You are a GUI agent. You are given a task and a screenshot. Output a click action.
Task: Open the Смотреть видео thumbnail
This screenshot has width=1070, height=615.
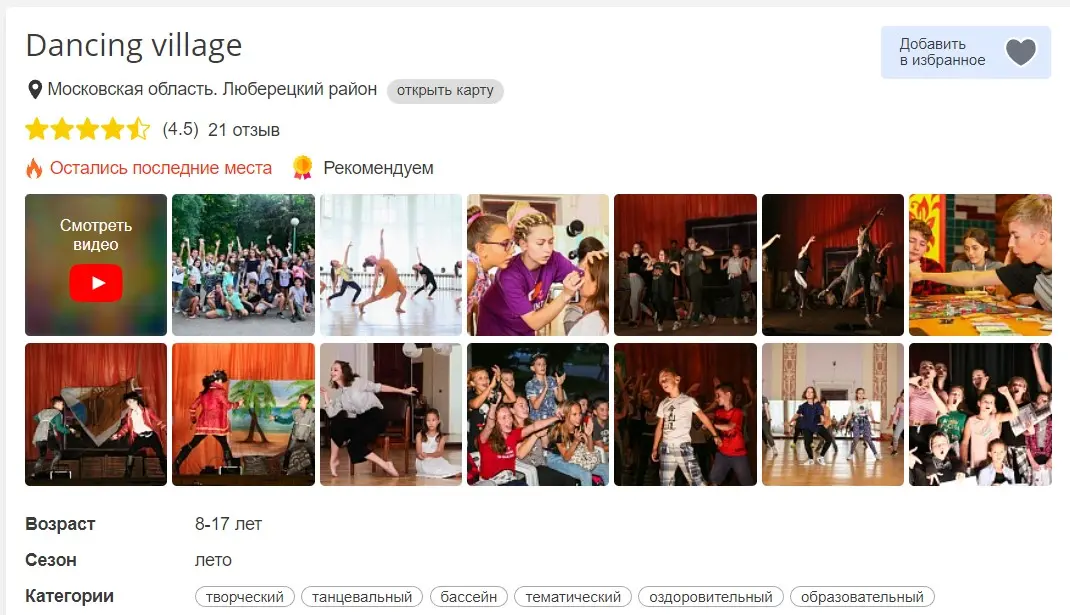point(96,265)
